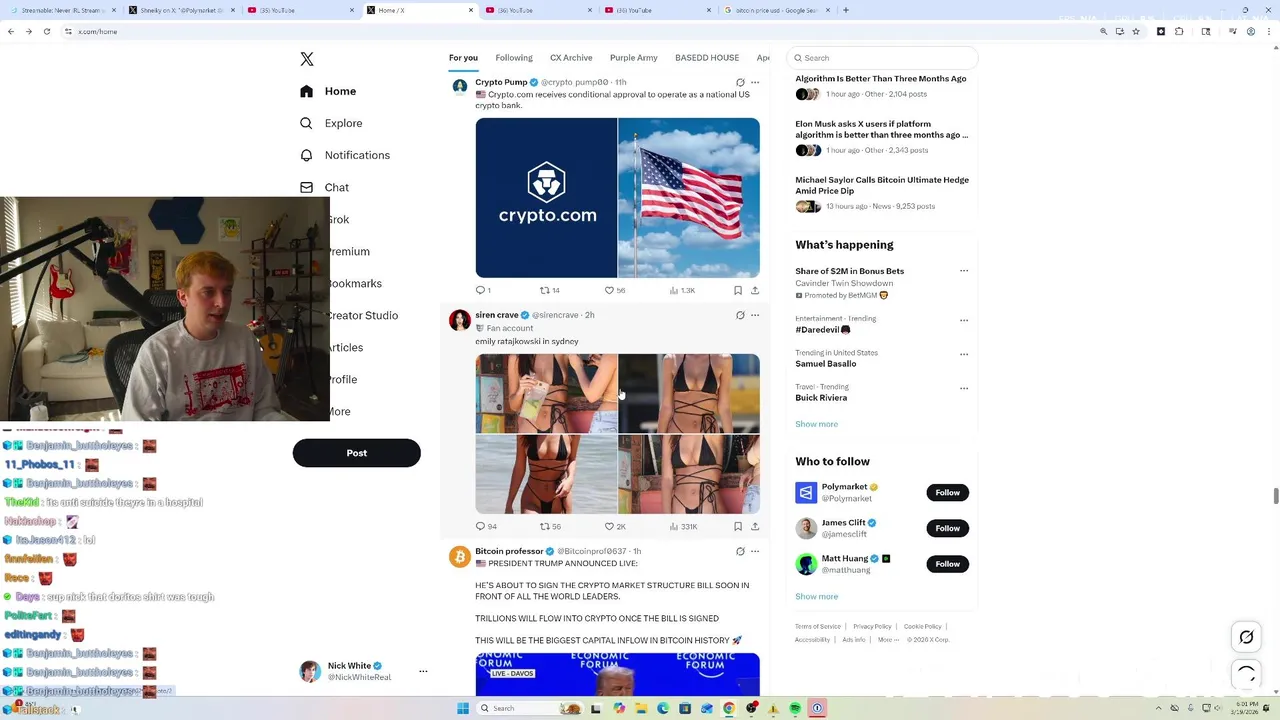1280x720 pixels.
Task: Bookmark this page with the star icon
Action: click(x=1136, y=31)
